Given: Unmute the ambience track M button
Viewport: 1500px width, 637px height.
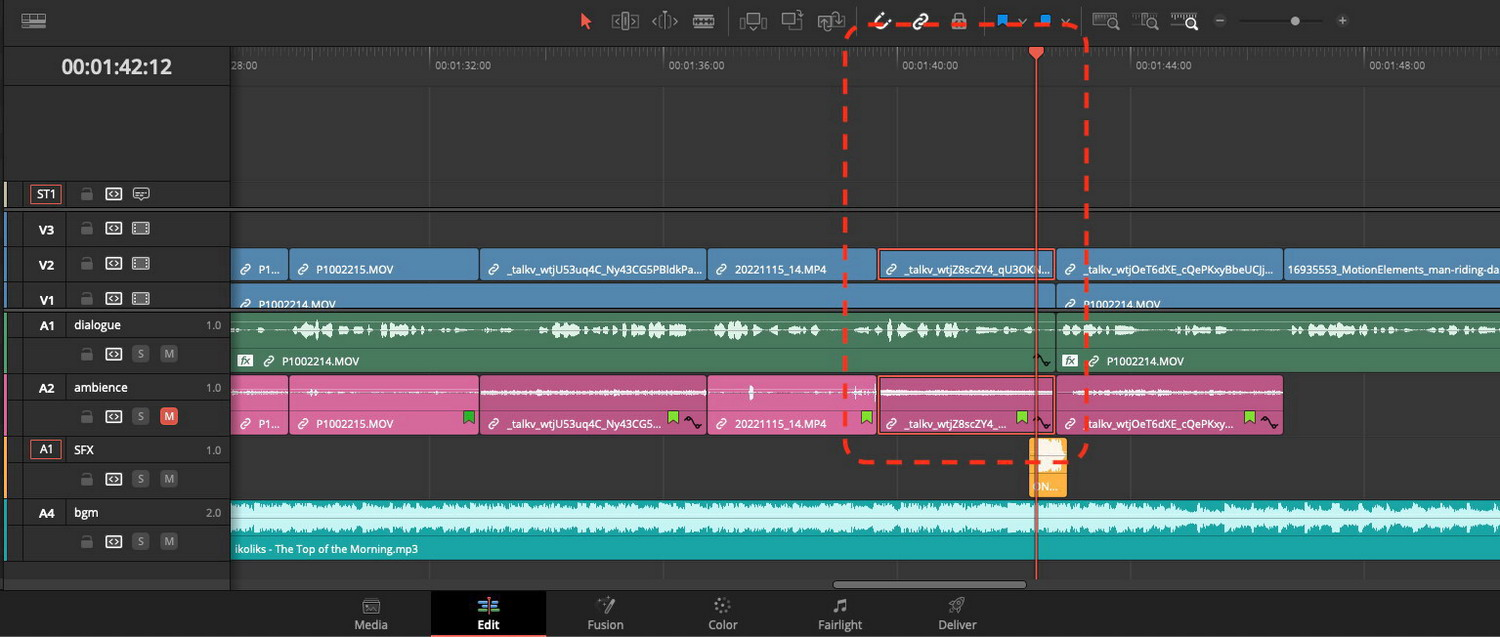Looking at the screenshot, I should click(169, 416).
